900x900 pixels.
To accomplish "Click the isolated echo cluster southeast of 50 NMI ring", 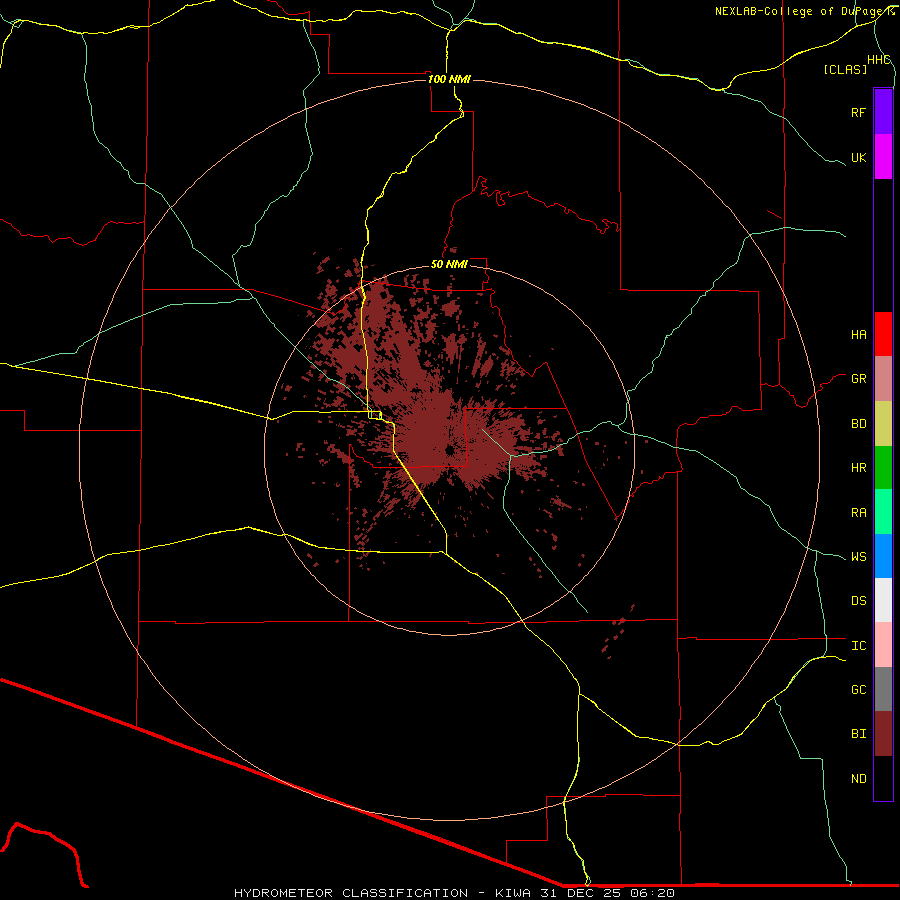I will click(x=618, y=630).
